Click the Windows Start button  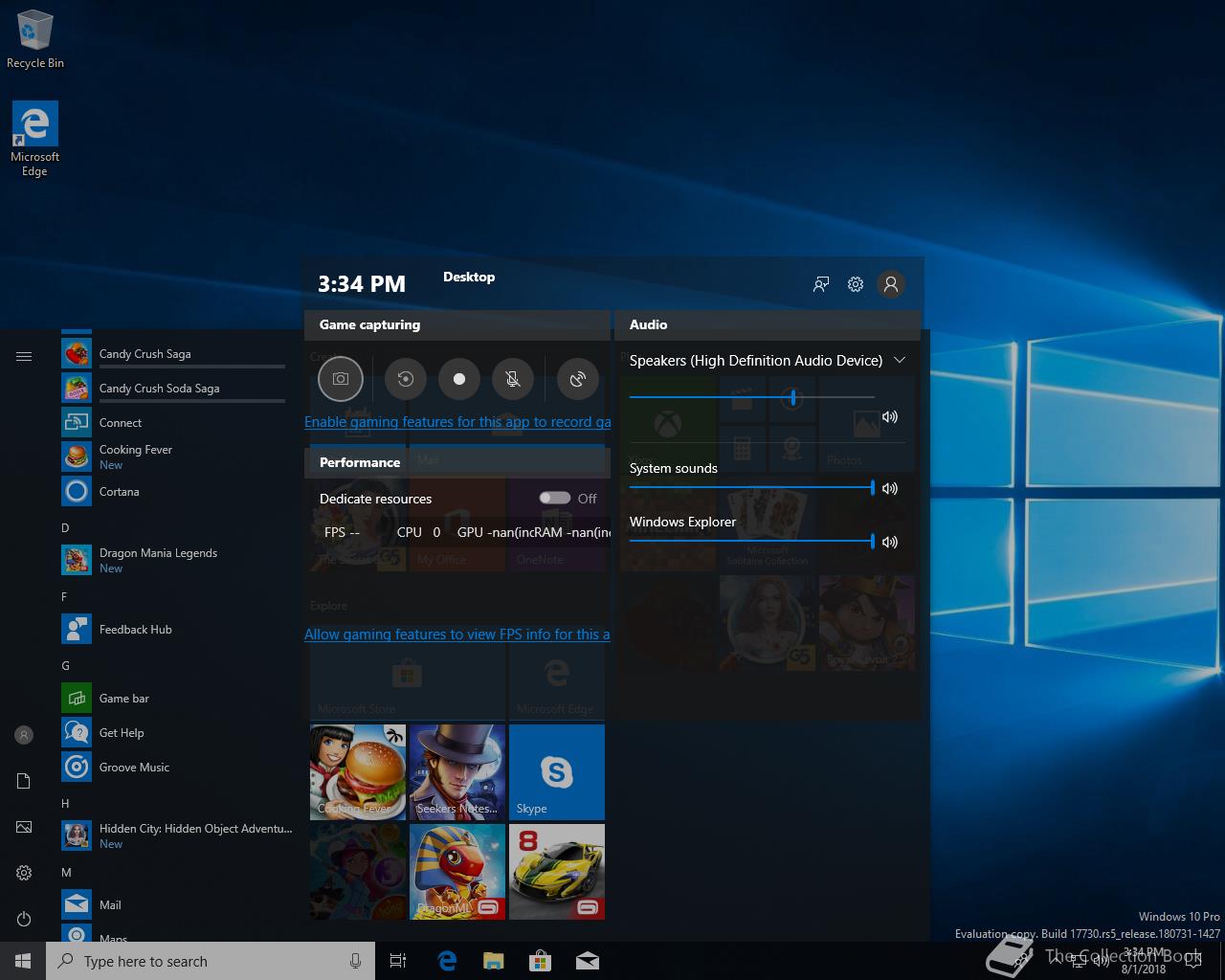(23, 961)
